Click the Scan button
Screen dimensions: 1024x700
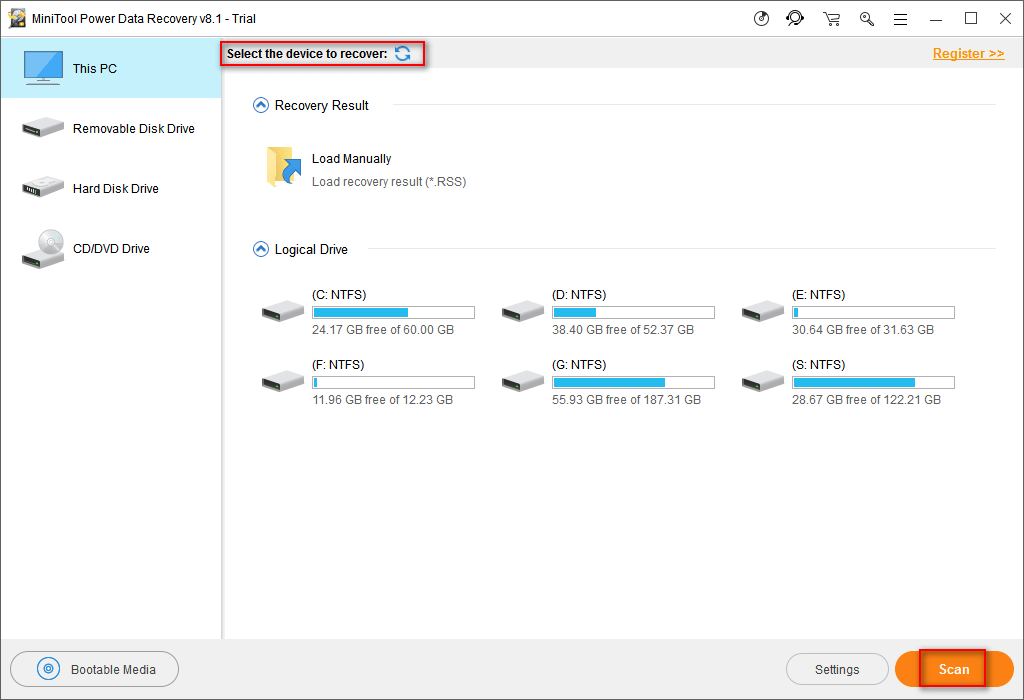(954, 669)
